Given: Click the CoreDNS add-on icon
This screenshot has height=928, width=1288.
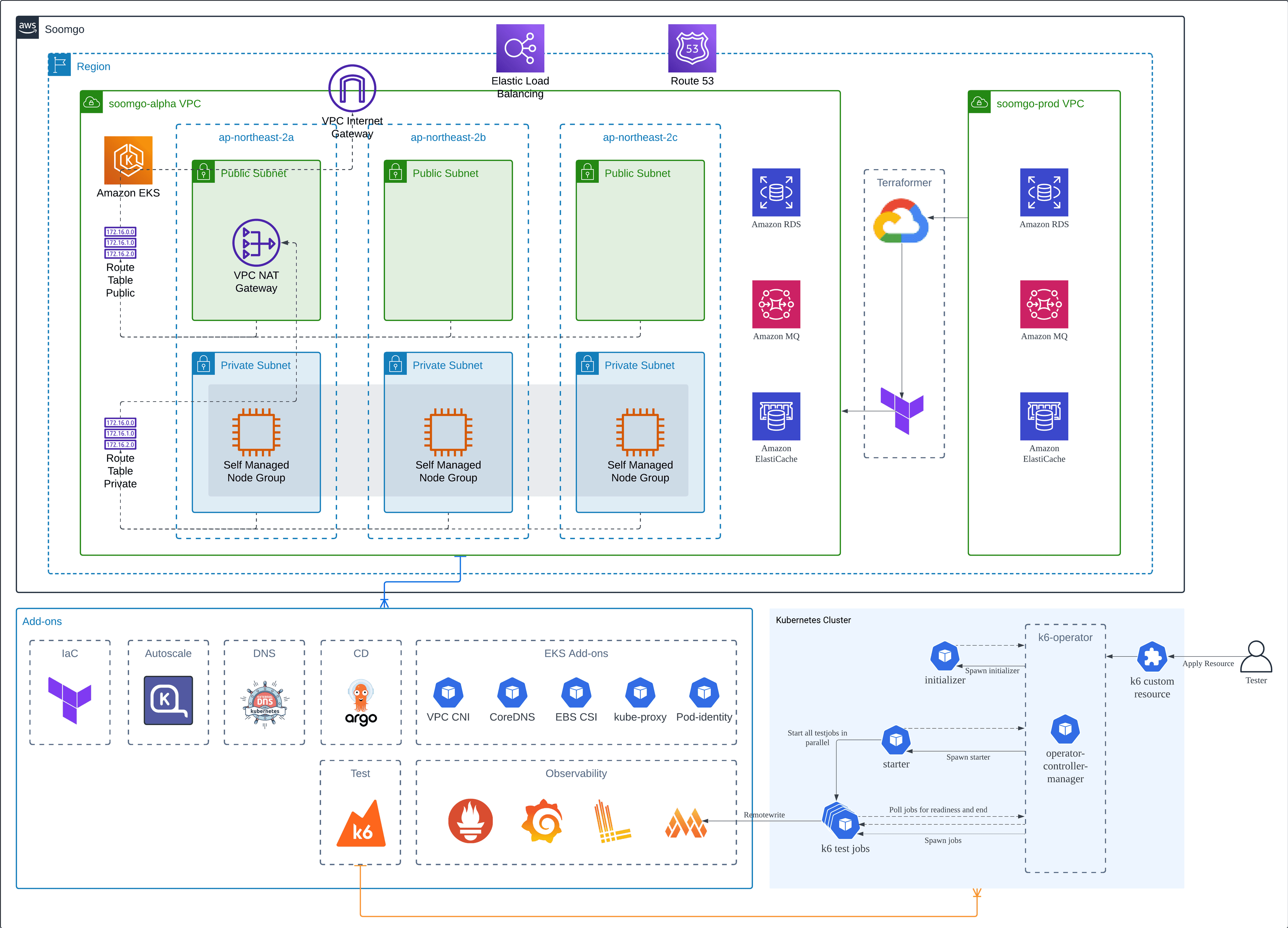Looking at the screenshot, I should [x=512, y=693].
